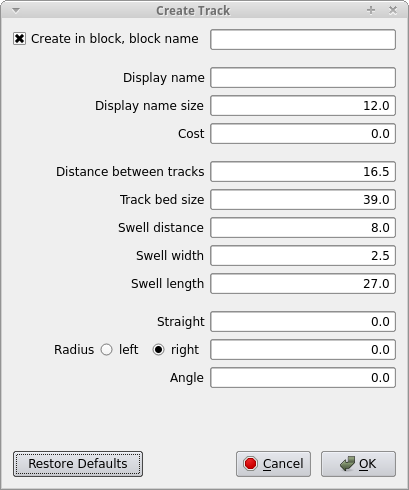The height and width of the screenshot is (490, 409).
Task: Select the right radius radio button
Action: tap(158, 350)
